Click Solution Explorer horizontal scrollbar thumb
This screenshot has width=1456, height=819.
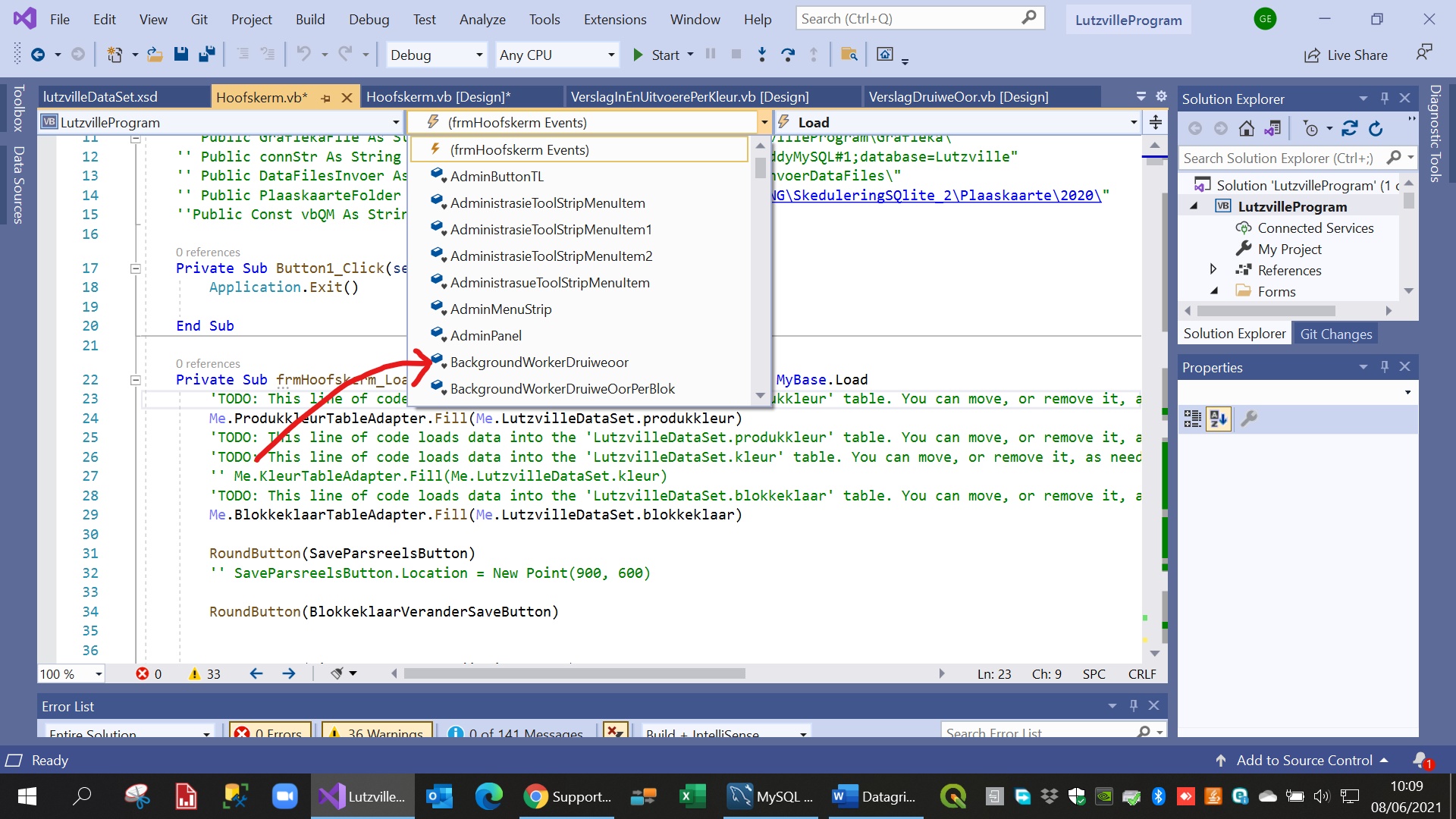coord(1266,311)
